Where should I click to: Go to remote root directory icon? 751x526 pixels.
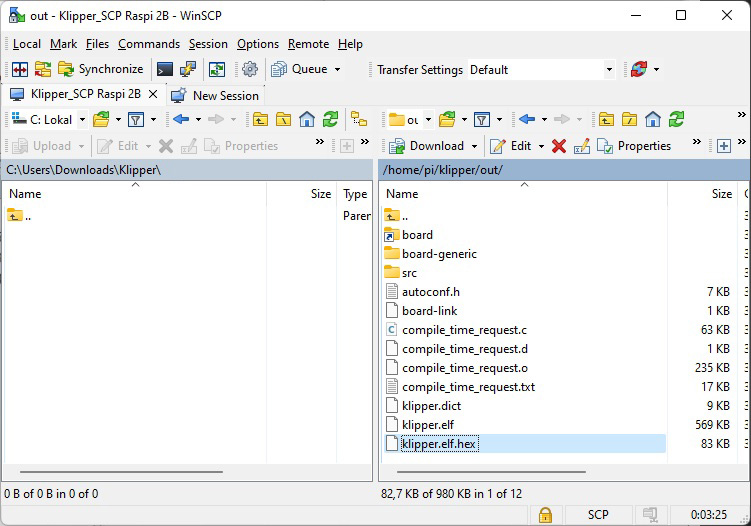[629, 119]
